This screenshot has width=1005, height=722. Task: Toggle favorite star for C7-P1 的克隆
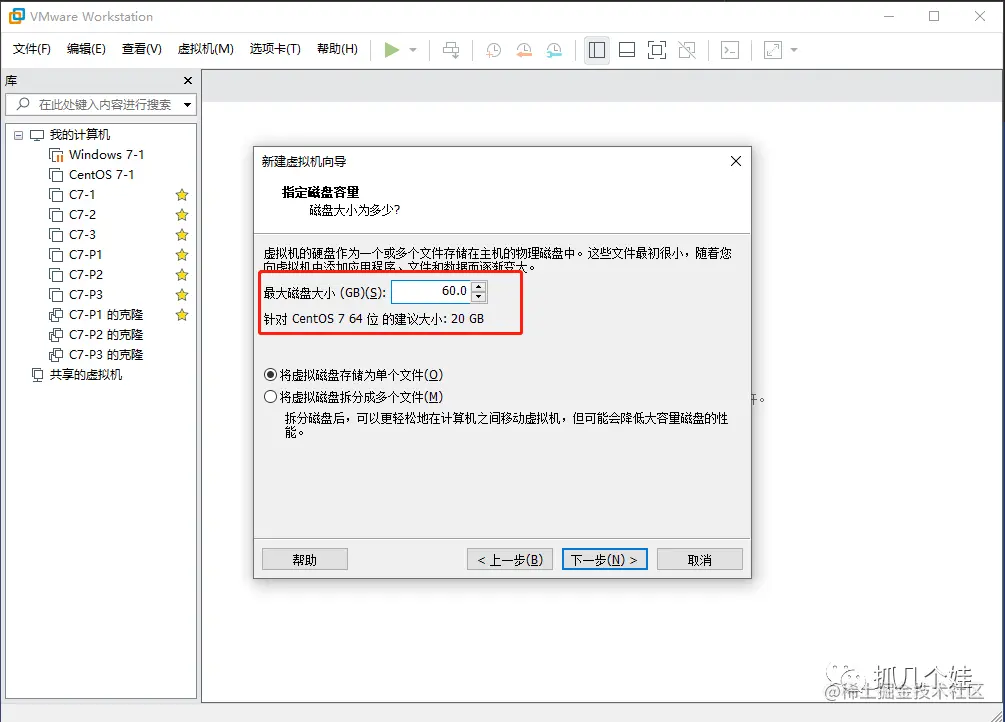click(182, 314)
